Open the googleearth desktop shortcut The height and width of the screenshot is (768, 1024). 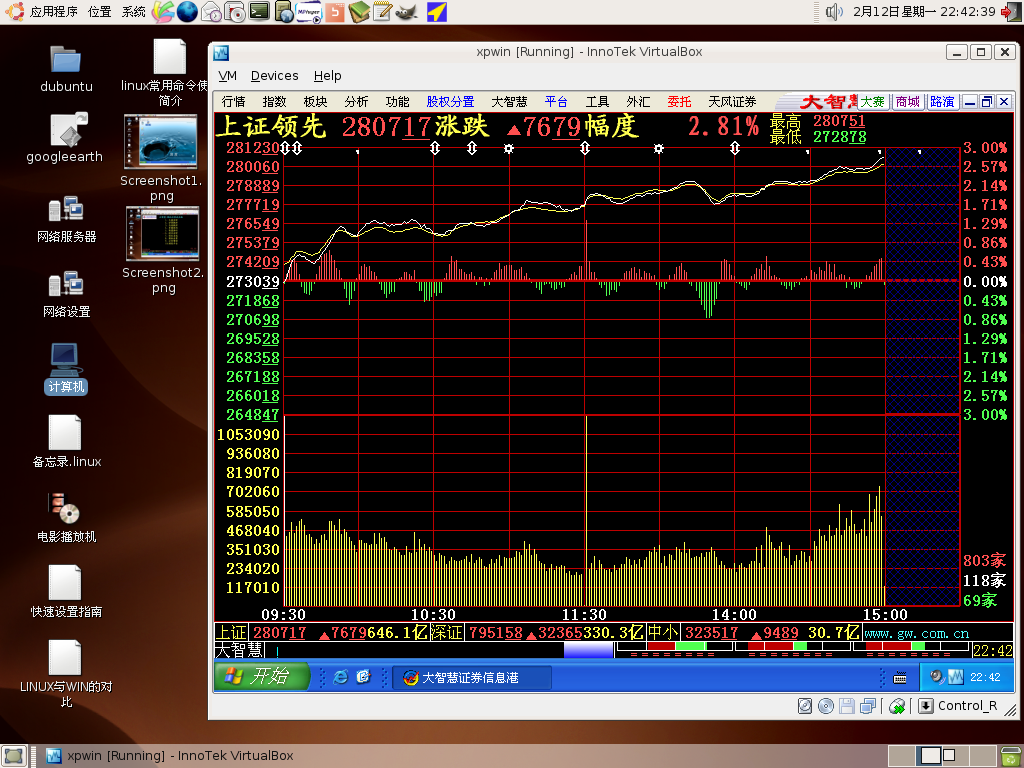click(65, 138)
